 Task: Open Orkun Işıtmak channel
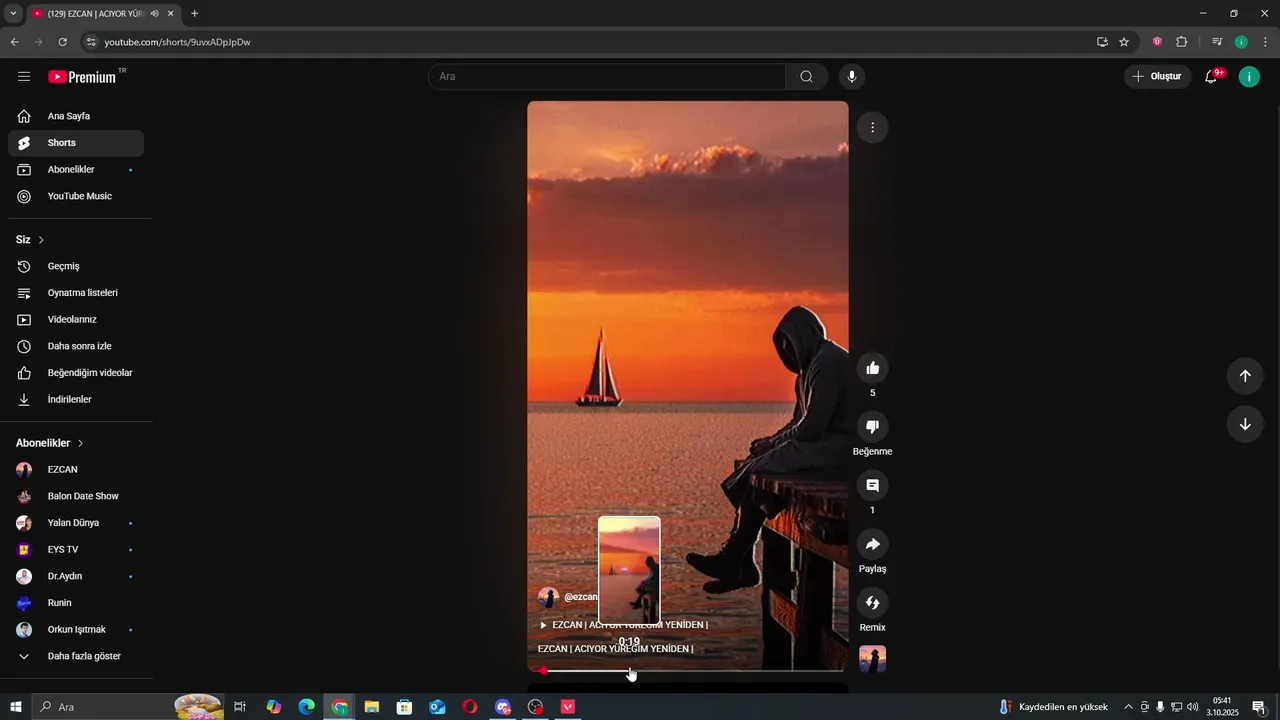coord(76,630)
